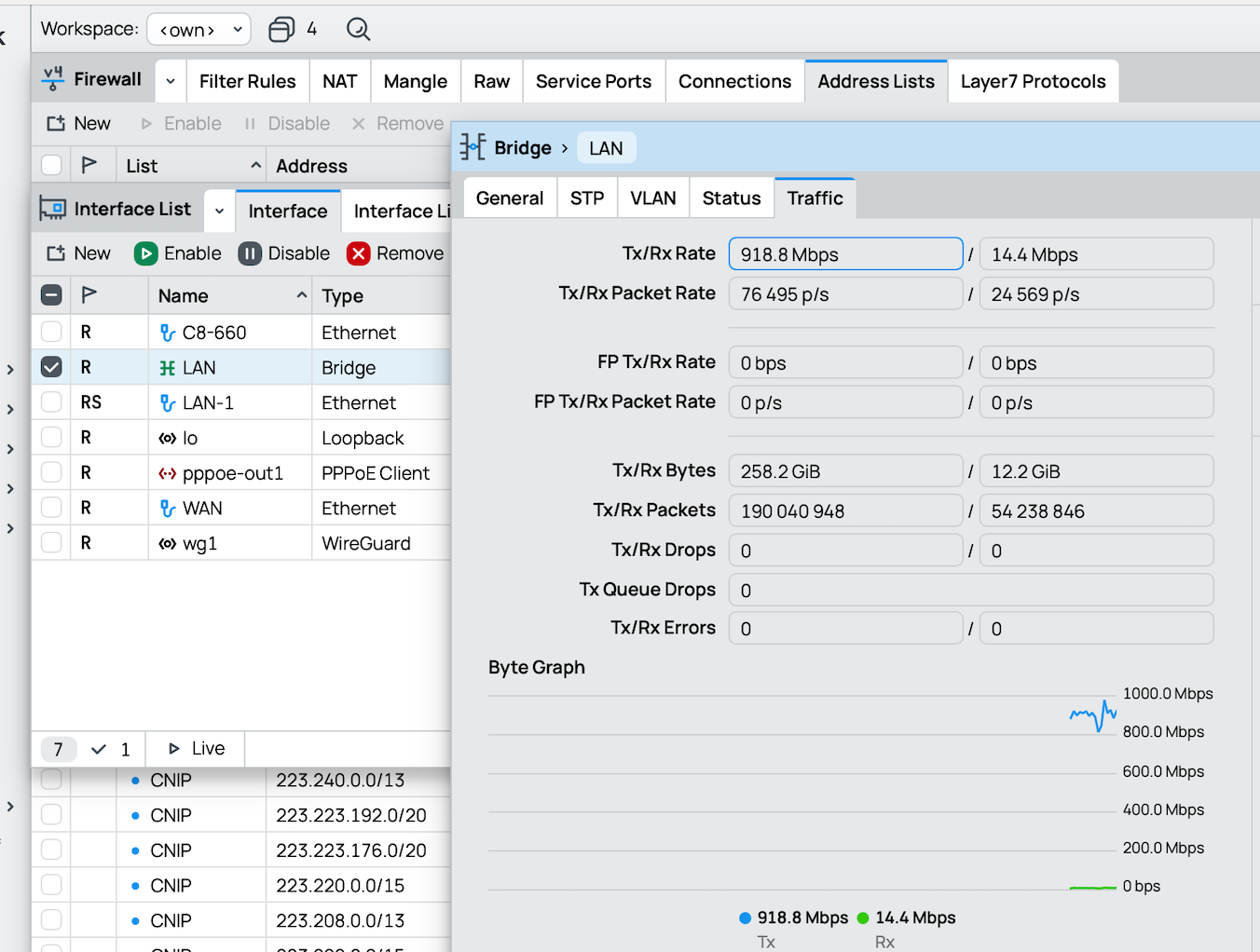Image resolution: width=1260 pixels, height=952 pixels.
Task: Check the lo row checkbox
Action: (51, 437)
